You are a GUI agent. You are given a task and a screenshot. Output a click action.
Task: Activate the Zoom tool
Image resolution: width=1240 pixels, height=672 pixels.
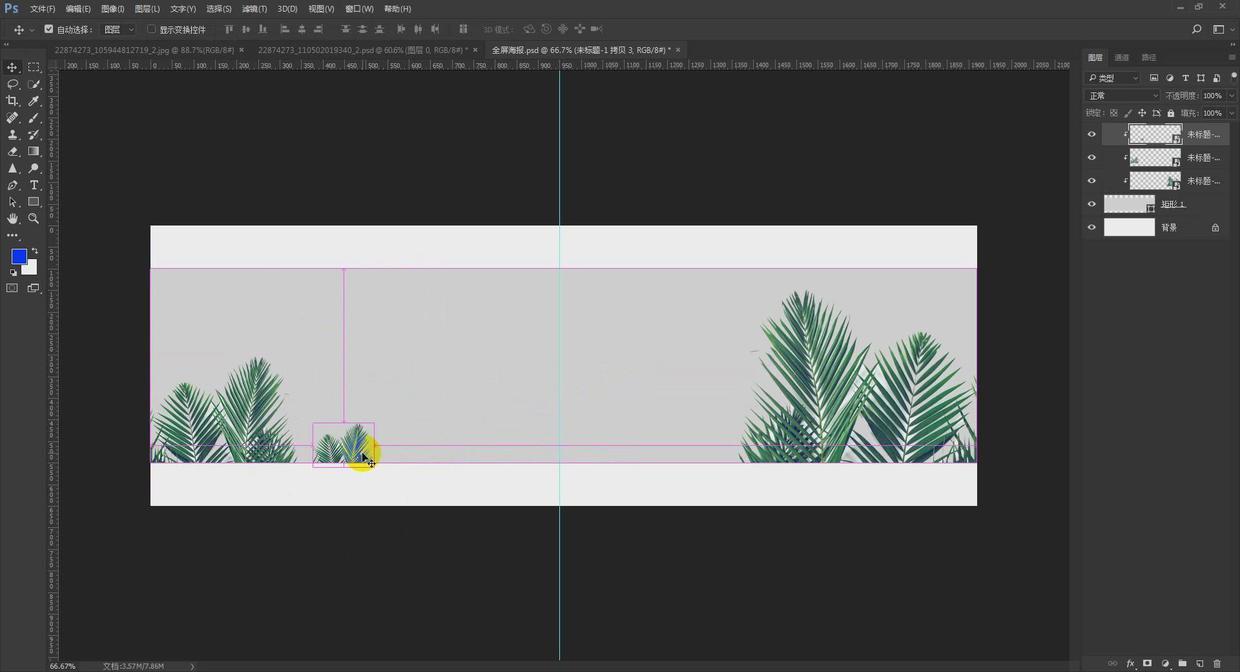(34, 218)
